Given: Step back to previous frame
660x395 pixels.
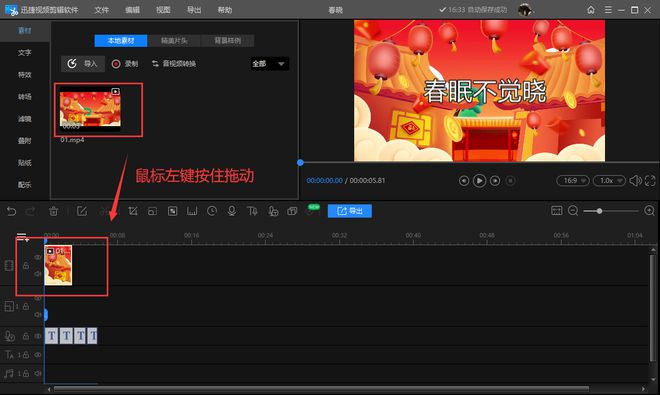Looking at the screenshot, I should tap(464, 181).
